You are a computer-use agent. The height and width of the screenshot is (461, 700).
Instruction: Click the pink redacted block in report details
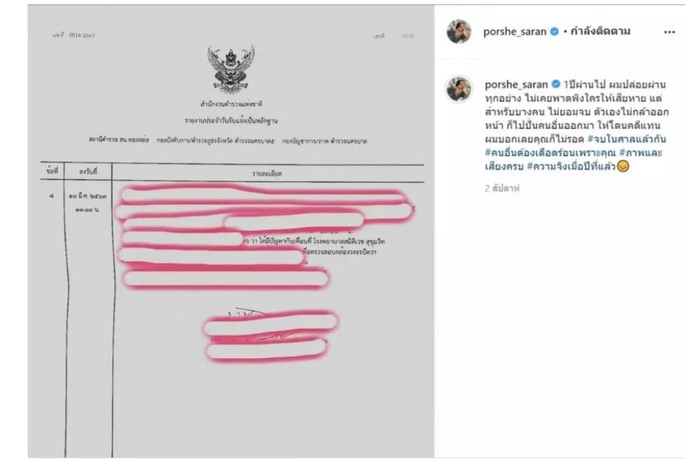263,237
